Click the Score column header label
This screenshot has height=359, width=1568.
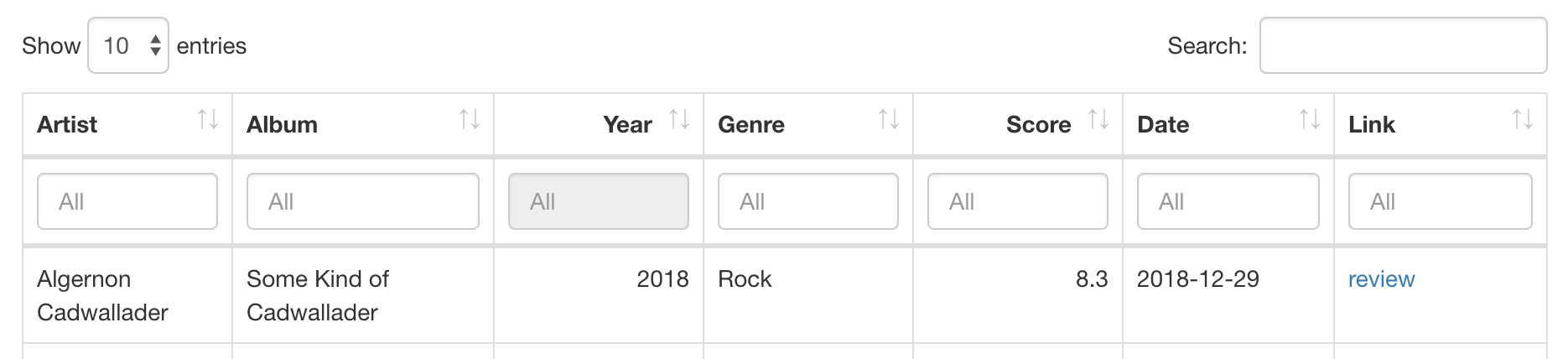coord(1038,125)
